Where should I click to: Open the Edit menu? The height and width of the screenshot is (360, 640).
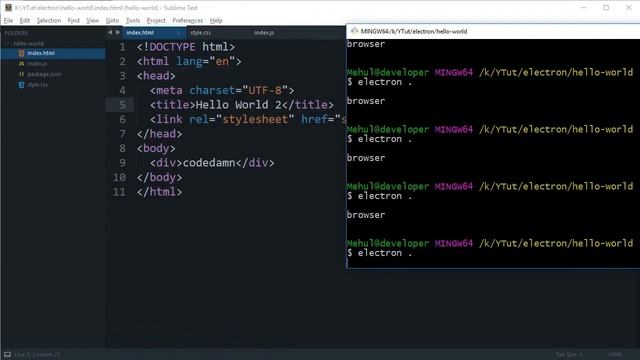[24, 20]
